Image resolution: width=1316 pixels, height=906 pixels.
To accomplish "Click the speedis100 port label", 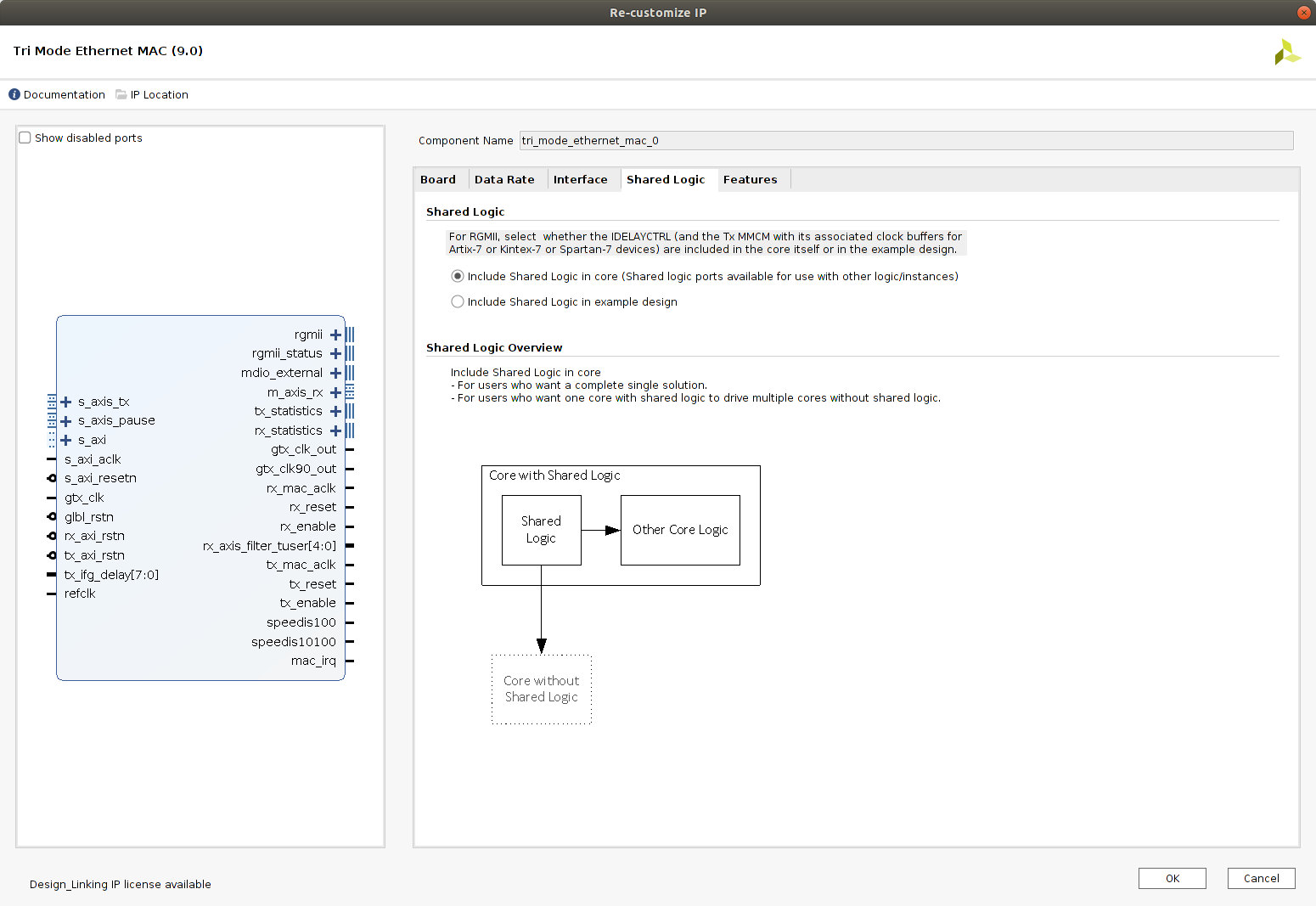I will [301, 622].
